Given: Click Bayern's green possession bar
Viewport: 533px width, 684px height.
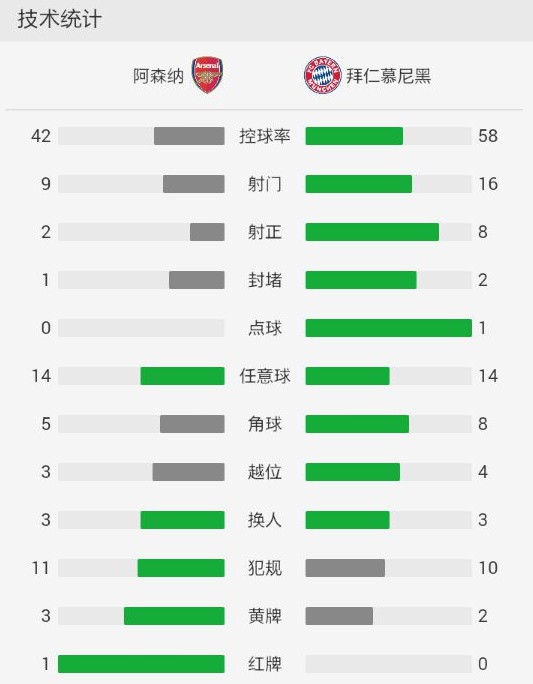Looking at the screenshot, I should point(354,136).
